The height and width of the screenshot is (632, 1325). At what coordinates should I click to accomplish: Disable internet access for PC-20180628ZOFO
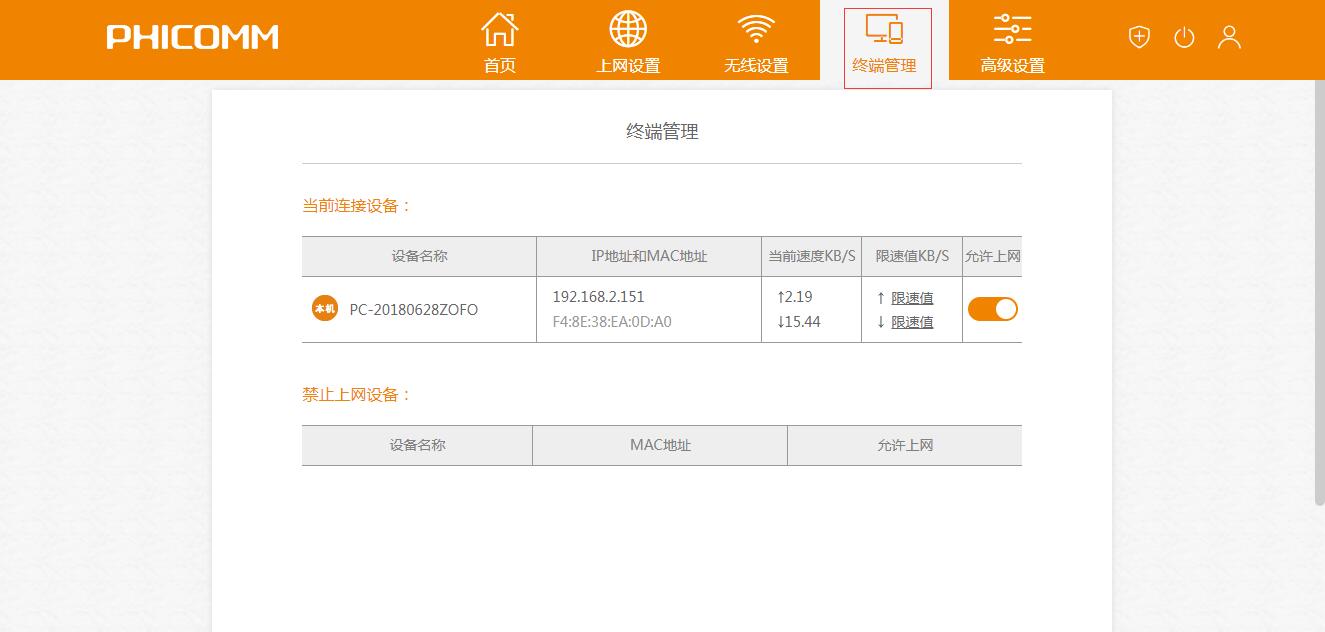click(x=992, y=309)
